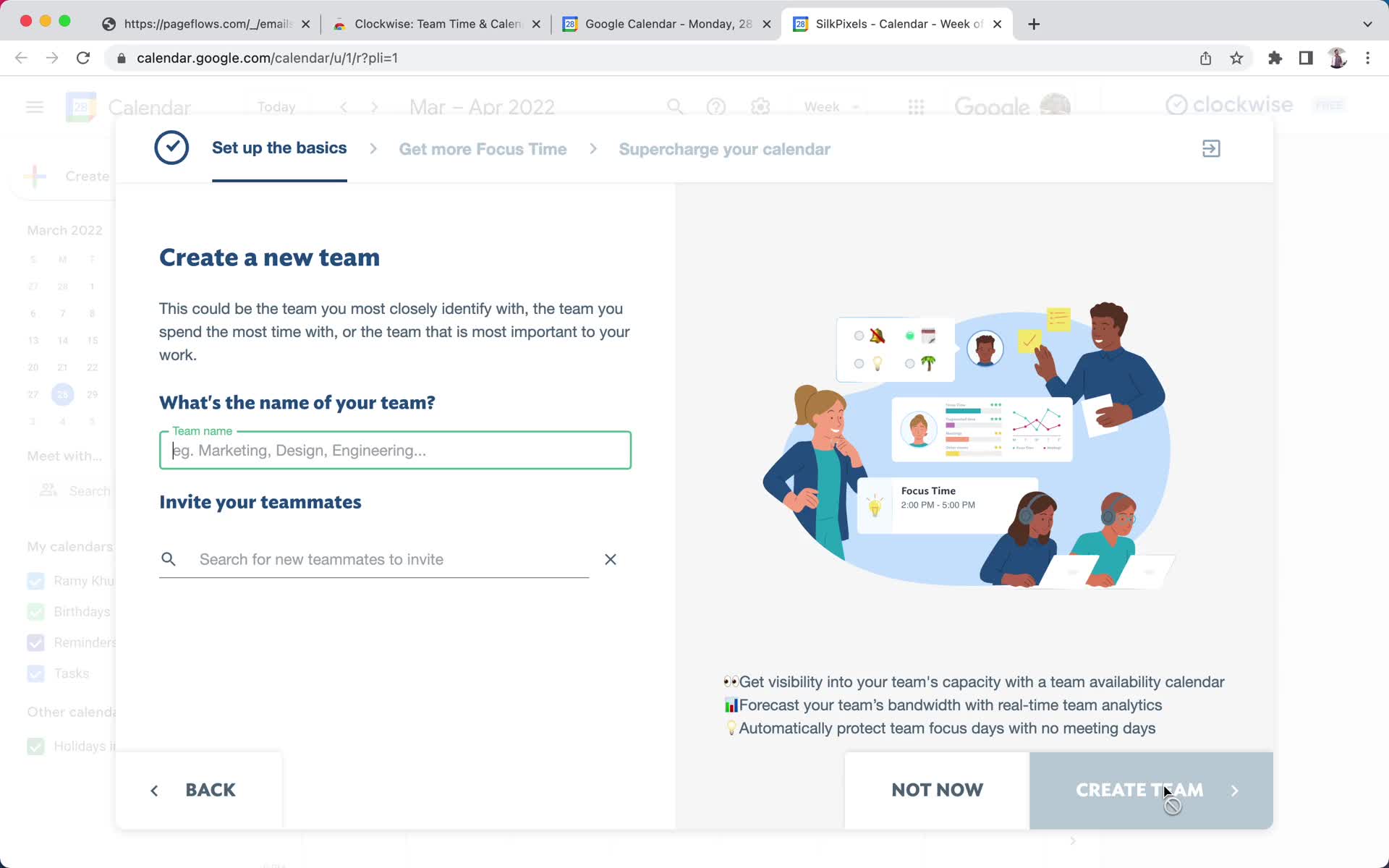Screen dimensions: 1389x868
Task: Select the Set up the basics tab
Action: coord(279,148)
